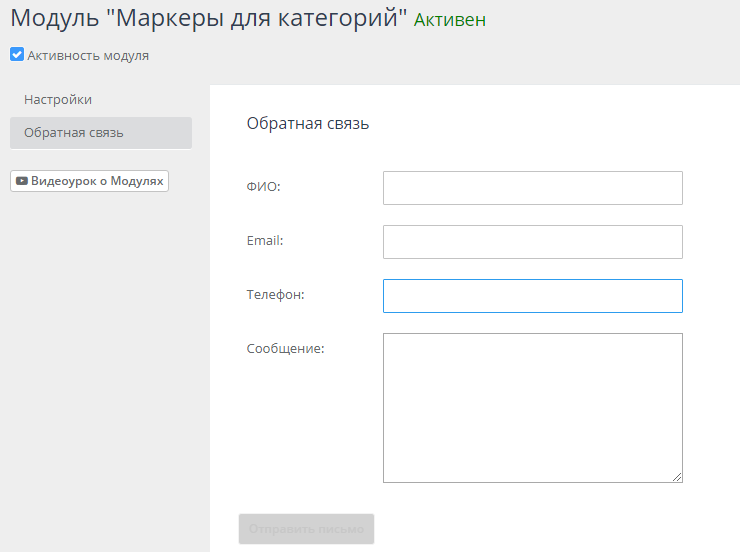Image resolution: width=740 pixels, height=552 pixels.
Task: Click the "Email:" field label
Action: pyautogui.click(x=265, y=241)
